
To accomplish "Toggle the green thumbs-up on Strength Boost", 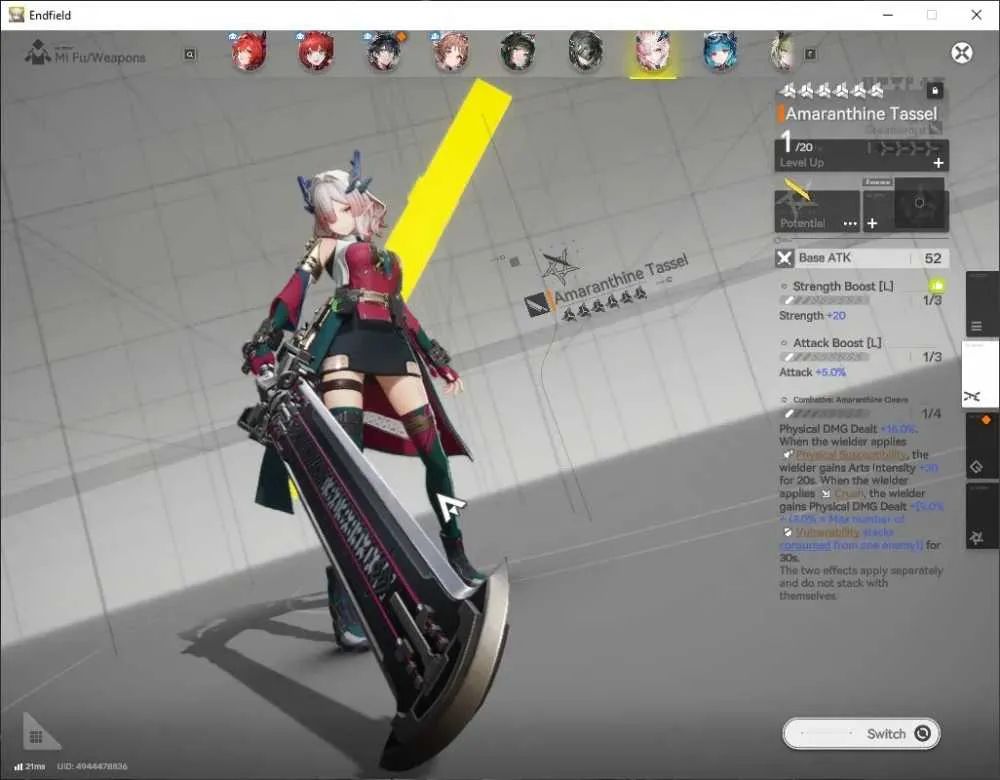I will tap(937, 285).
